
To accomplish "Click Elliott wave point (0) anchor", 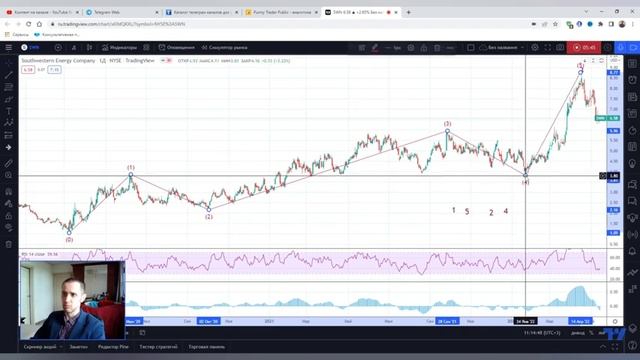I will click(x=69, y=233).
